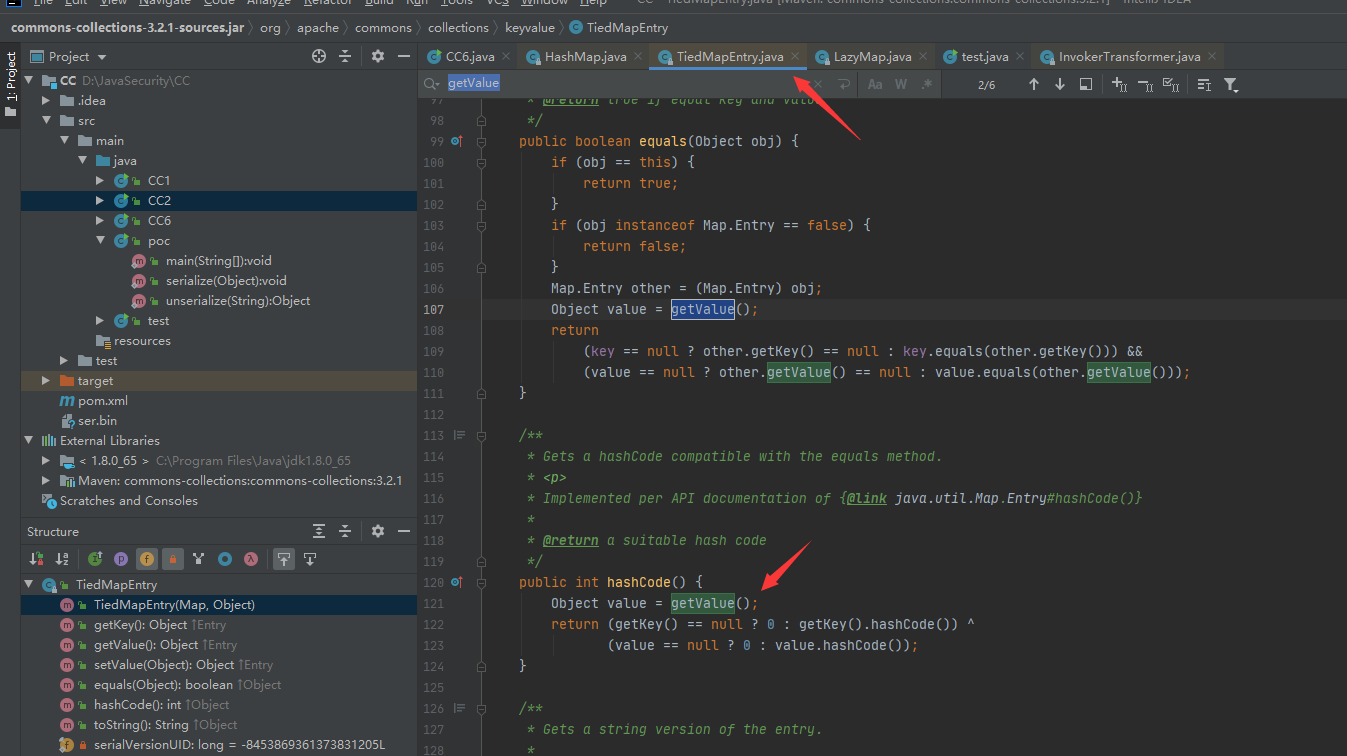
Task: Add selection for next occurrence
Action: (1120, 84)
